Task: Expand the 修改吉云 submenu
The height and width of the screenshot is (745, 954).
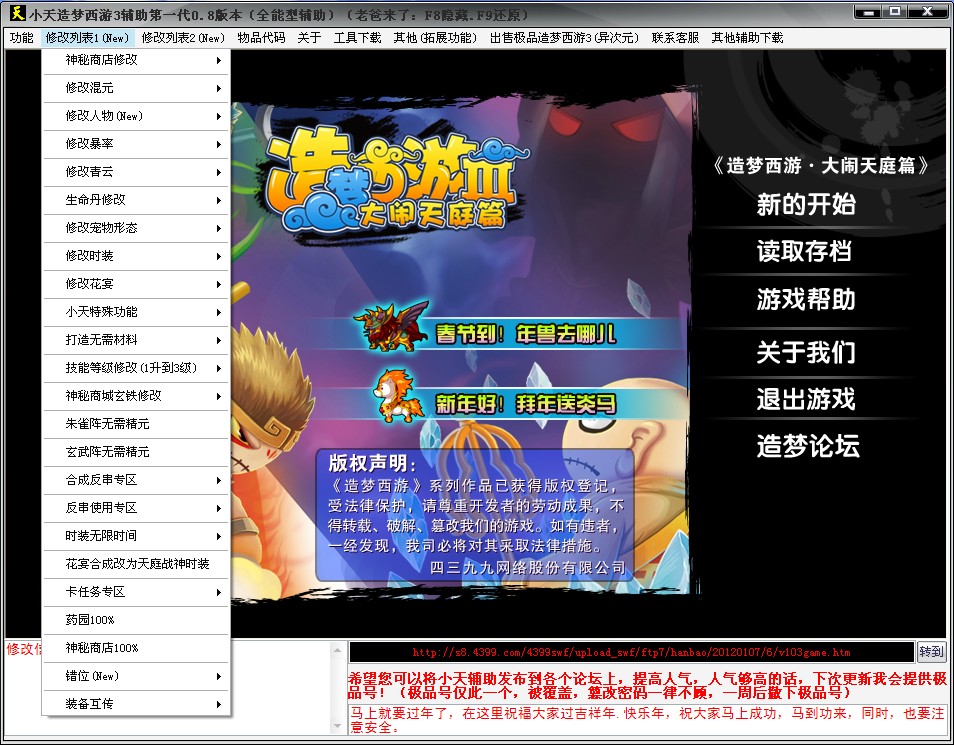Action: 136,172
